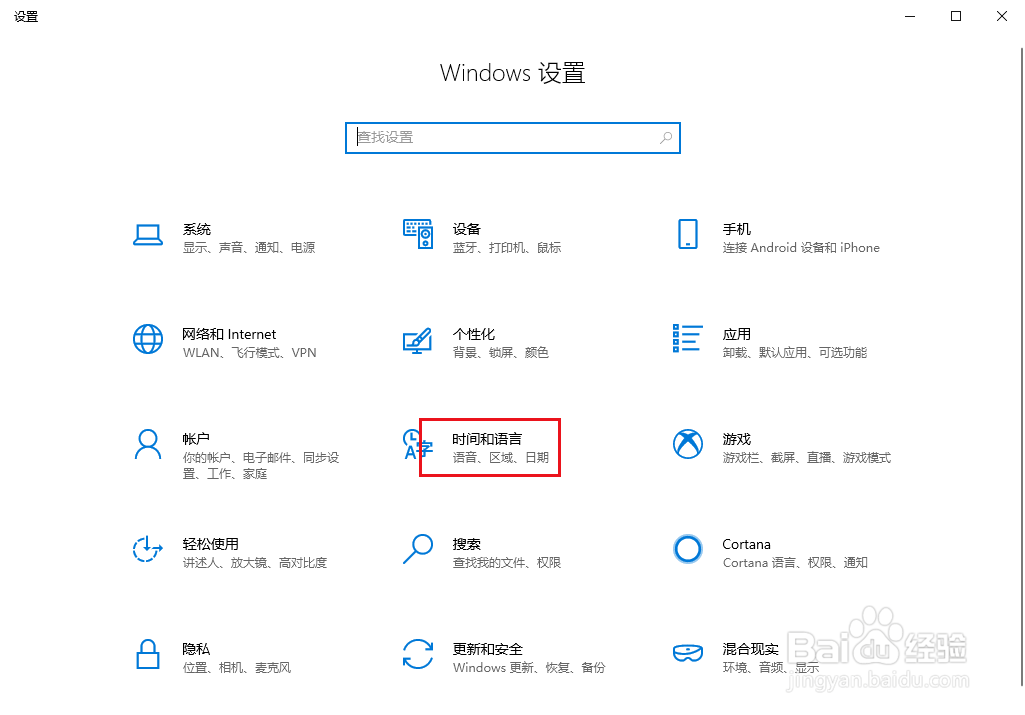This screenshot has height=715, width=1025.
Task: Open the 帐户 settings title
Action: pos(196,439)
